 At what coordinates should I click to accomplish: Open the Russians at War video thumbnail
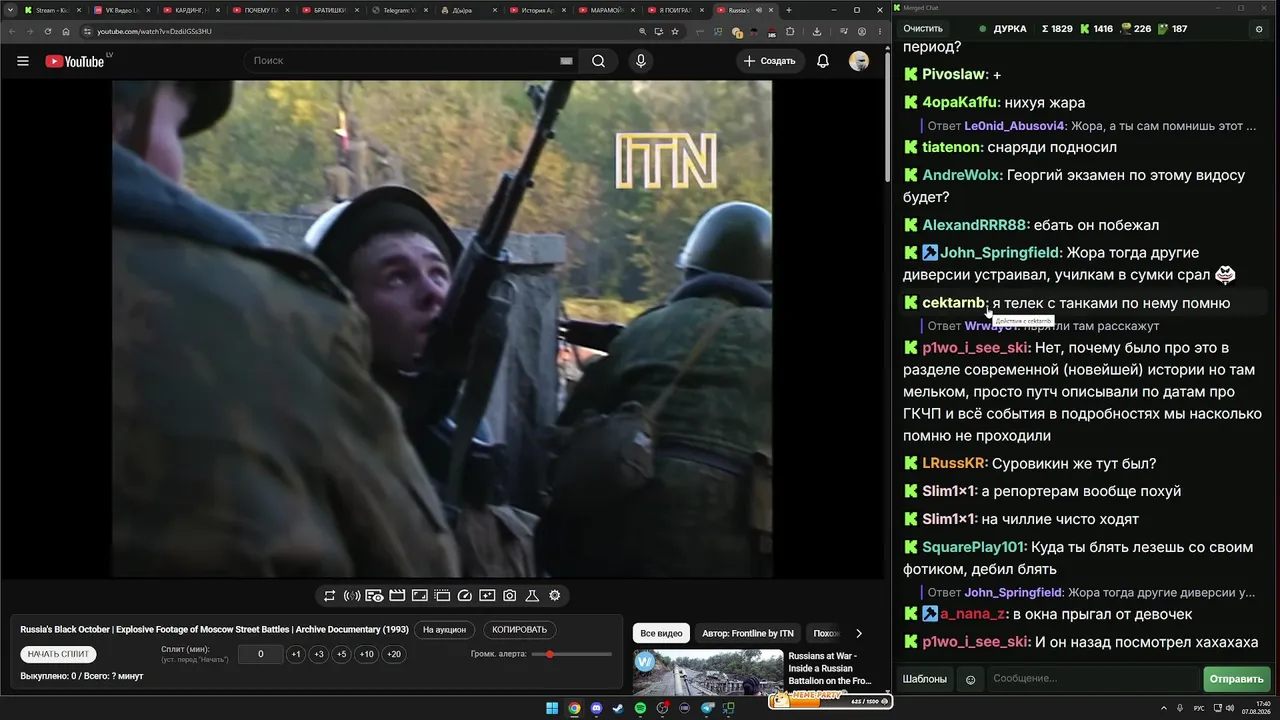pyautogui.click(x=708, y=673)
